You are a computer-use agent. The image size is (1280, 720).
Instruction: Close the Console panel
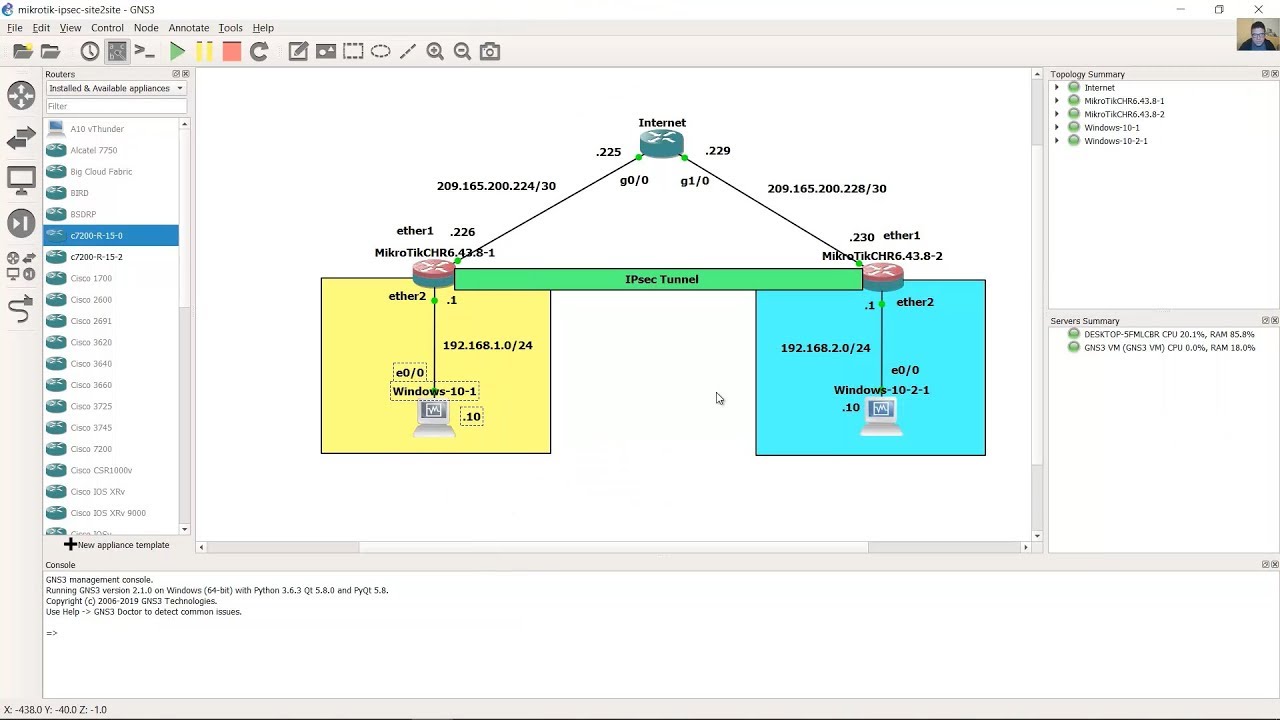click(1274, 565)
